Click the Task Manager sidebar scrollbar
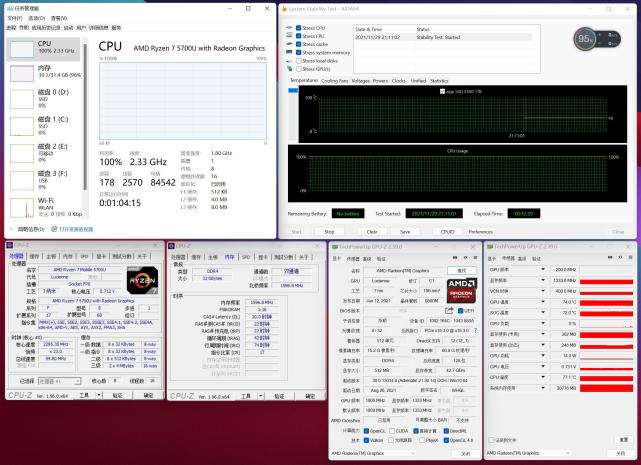 [85, 117]
